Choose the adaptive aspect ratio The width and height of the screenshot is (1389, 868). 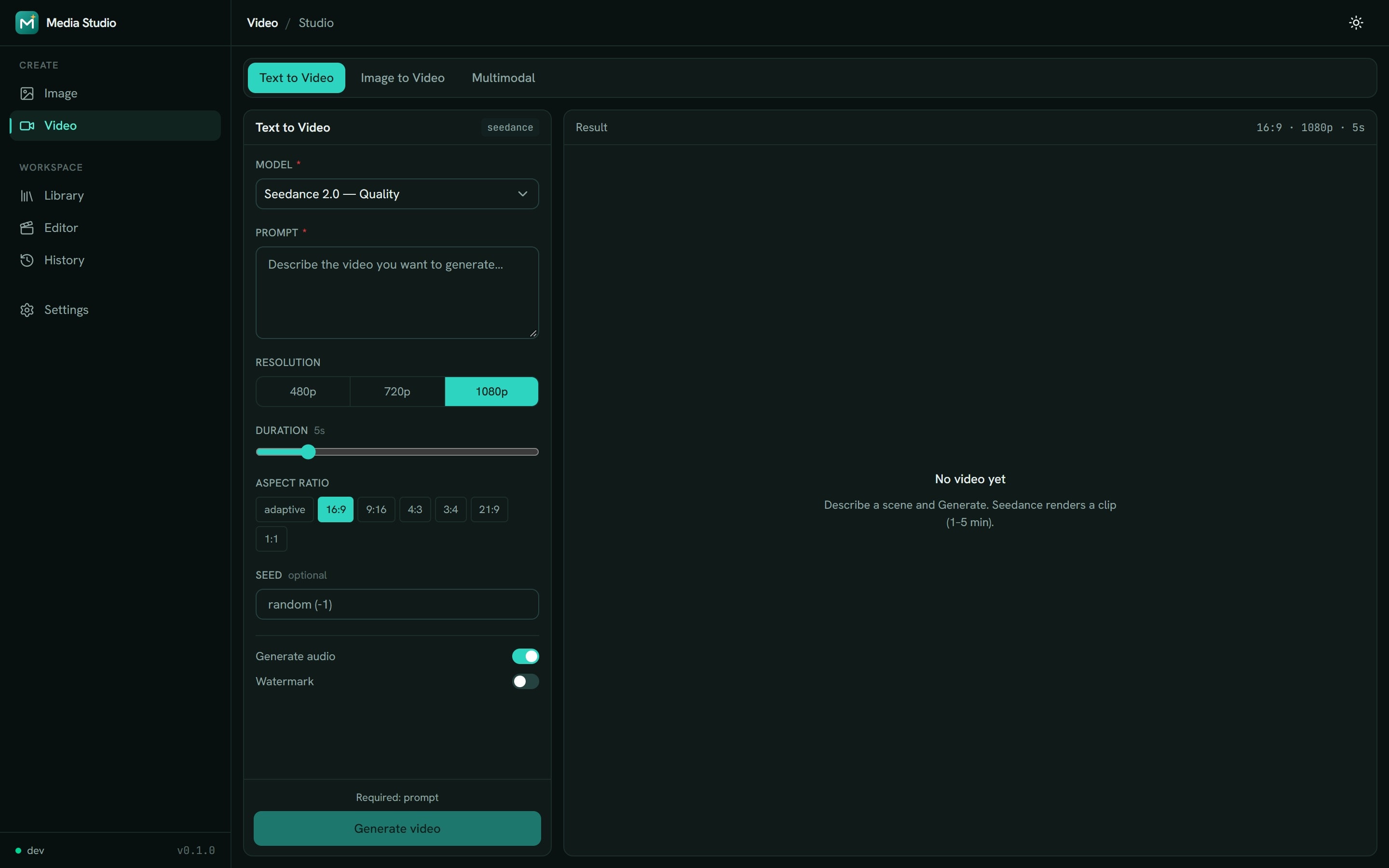click(x=285, y=509)
